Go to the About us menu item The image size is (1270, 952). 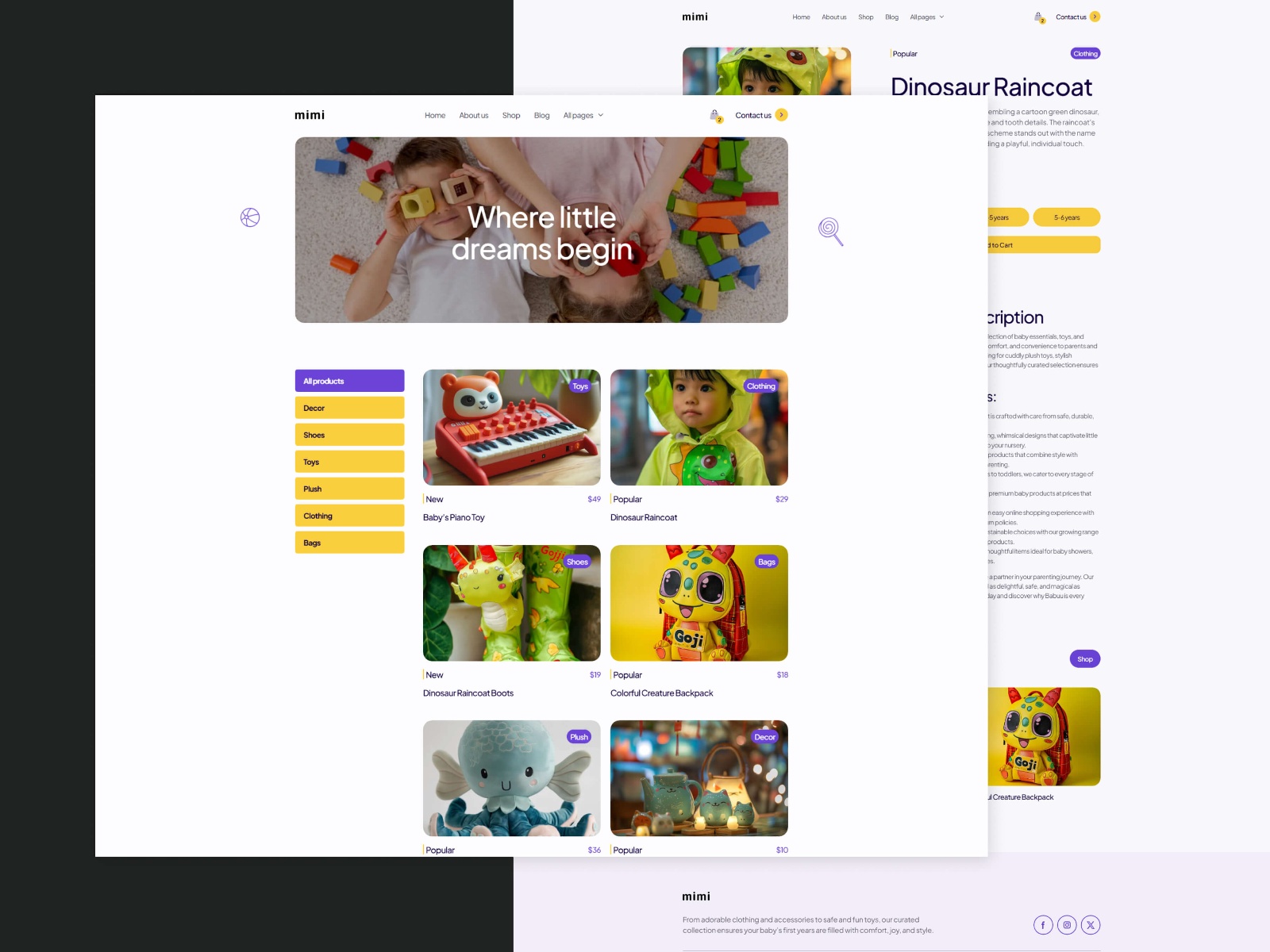coord(473,115)
